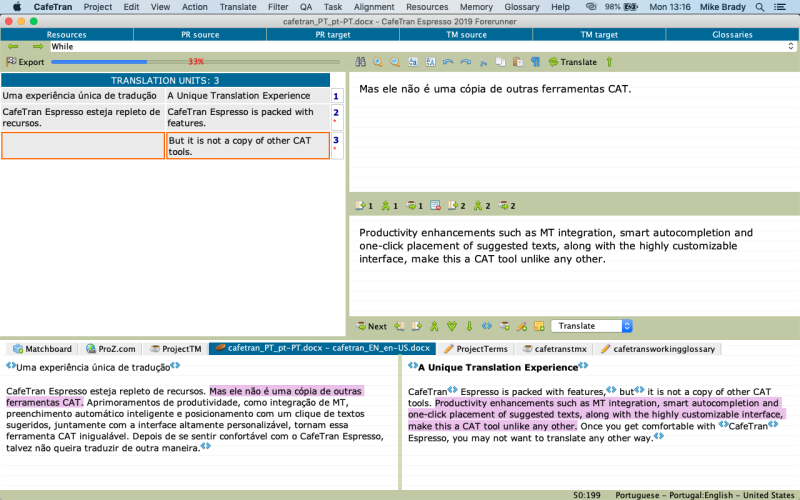This screenshot has height=500, width=800.
Task: Click the document with red remove icon
Action: click(x=435, y=206)
